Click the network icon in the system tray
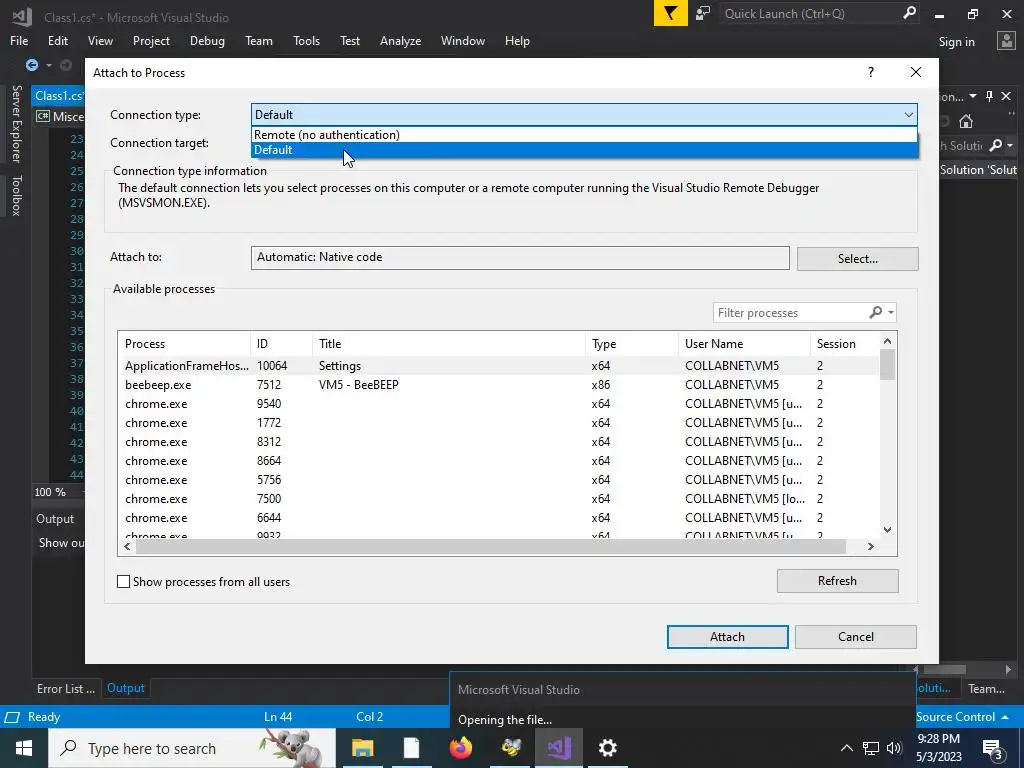 871,748
